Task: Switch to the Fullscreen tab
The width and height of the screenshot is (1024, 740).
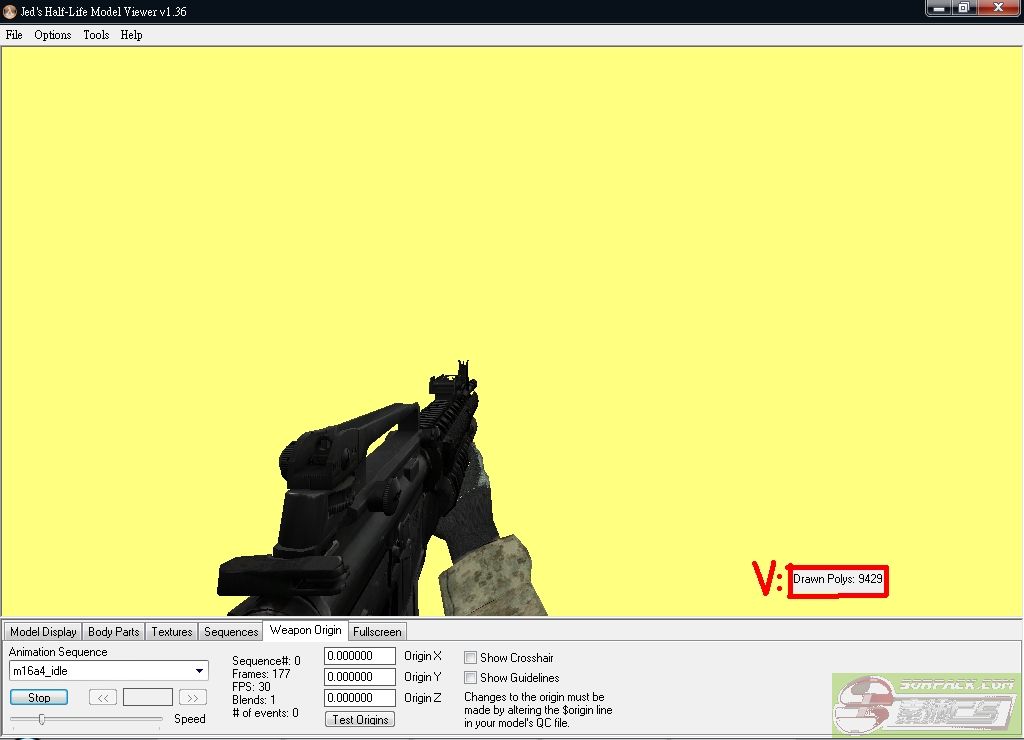Action: coord(377,632)
